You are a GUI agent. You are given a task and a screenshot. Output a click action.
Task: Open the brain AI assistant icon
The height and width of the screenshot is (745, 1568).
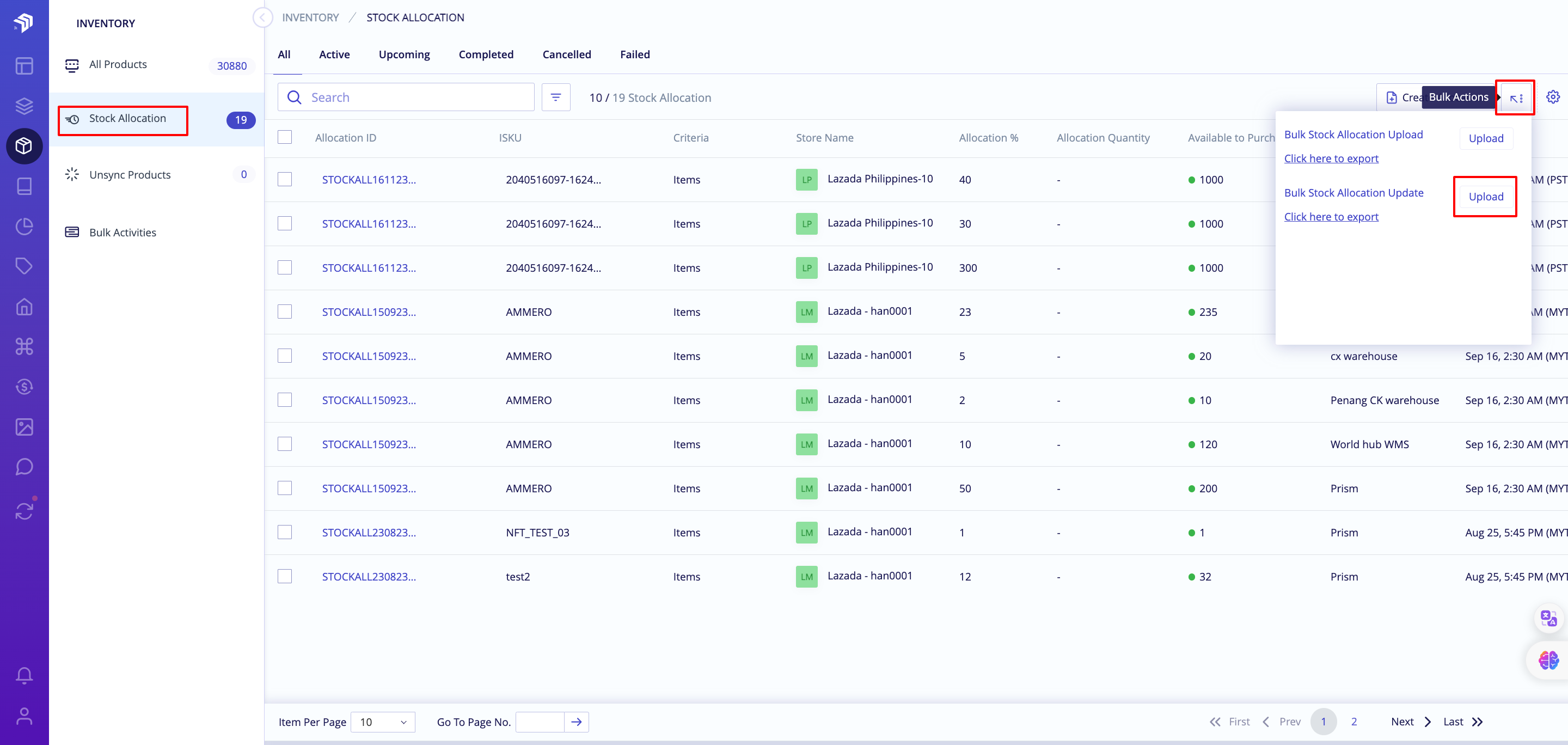click(x=1548, y=660)
